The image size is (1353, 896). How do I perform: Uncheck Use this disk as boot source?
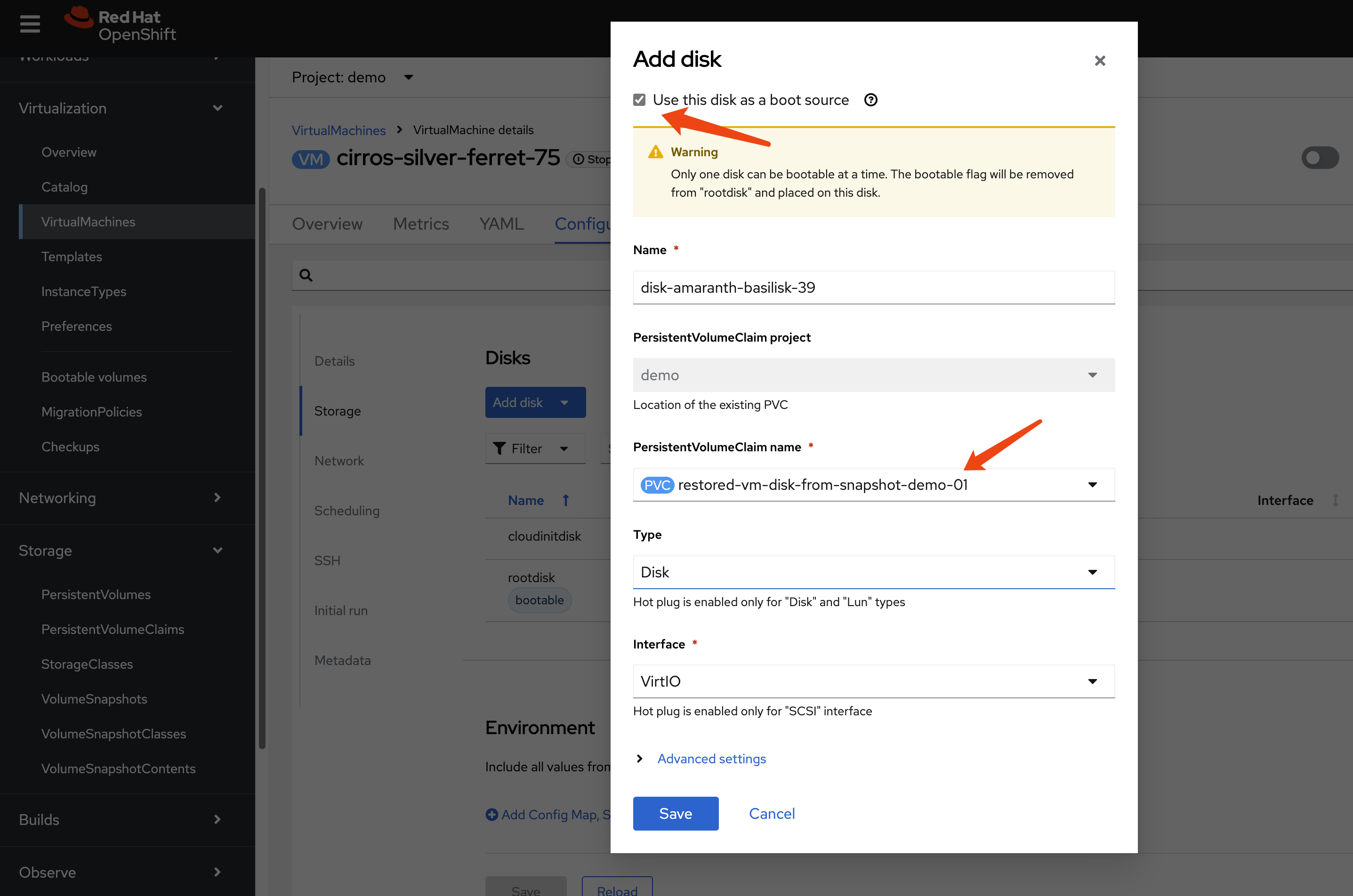coord(639,100)
